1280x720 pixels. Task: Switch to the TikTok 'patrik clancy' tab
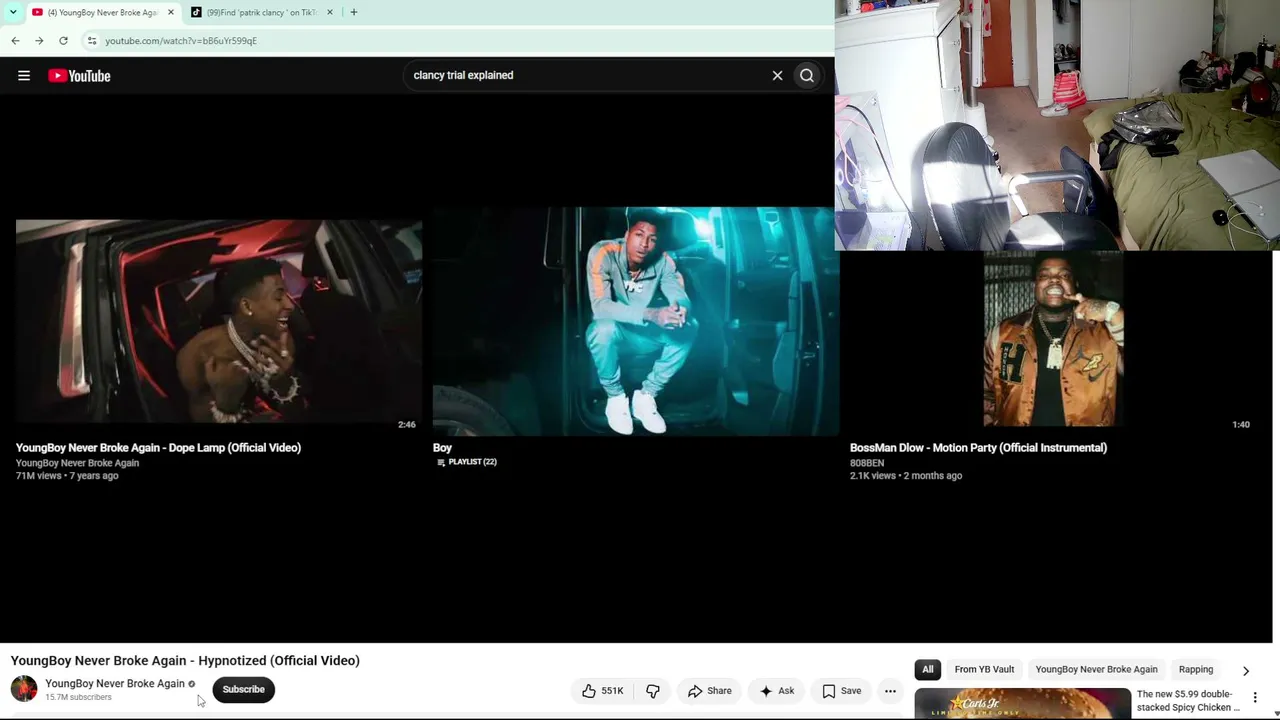[x=262, y=12]
